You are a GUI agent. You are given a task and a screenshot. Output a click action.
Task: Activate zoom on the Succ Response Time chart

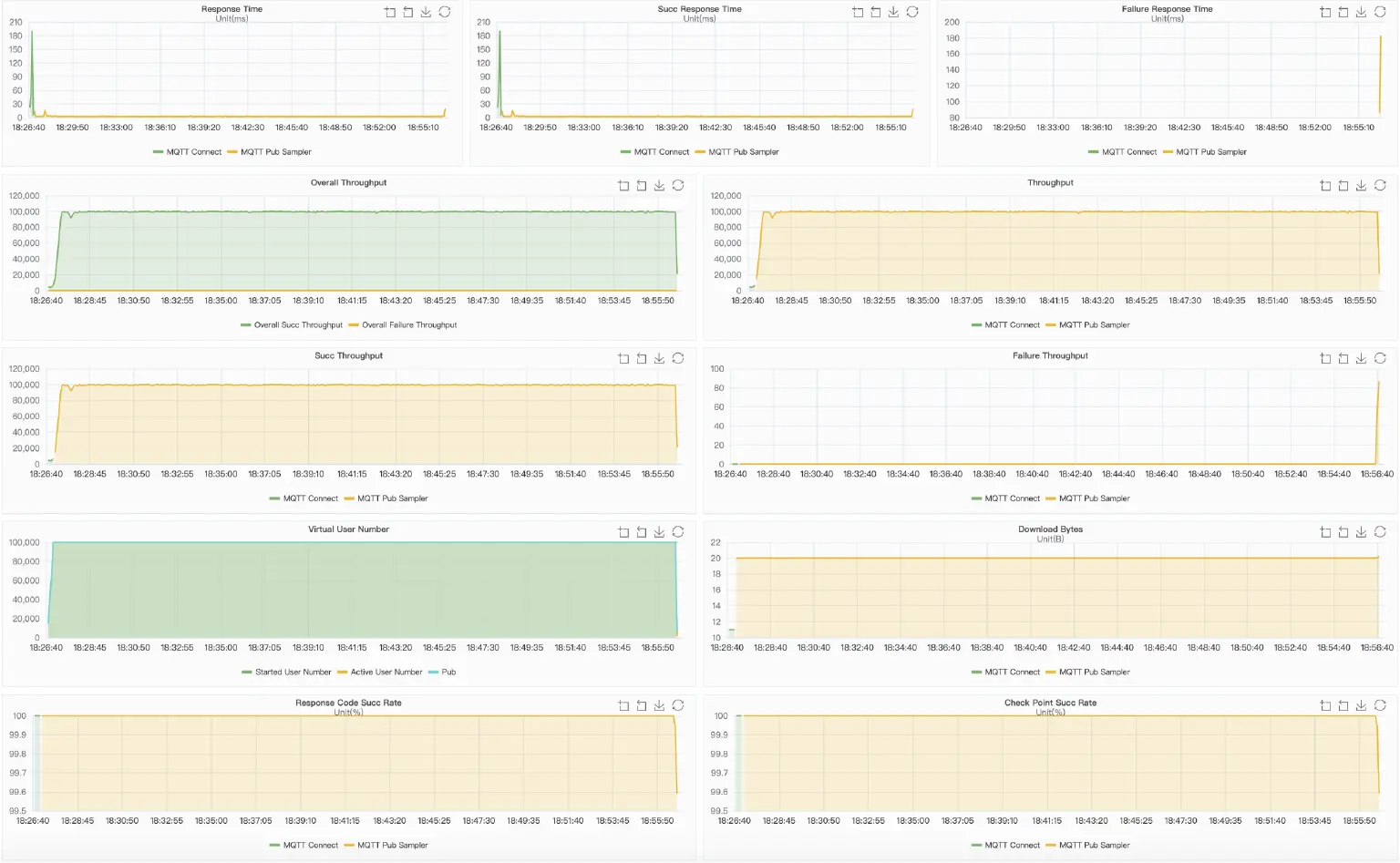point(857,12)
